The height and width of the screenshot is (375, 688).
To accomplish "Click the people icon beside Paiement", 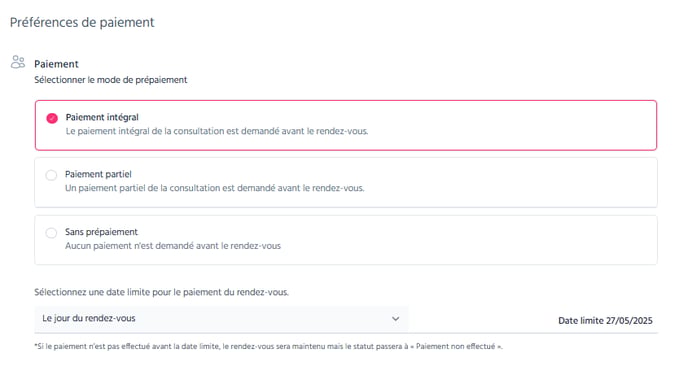I will pyautogui.click(x=18, y=62).
